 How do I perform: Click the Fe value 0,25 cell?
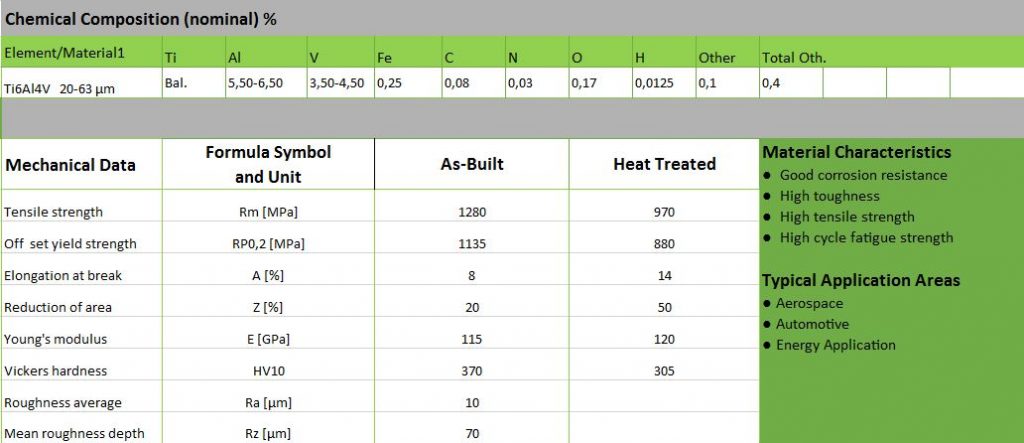click(408, 83)
